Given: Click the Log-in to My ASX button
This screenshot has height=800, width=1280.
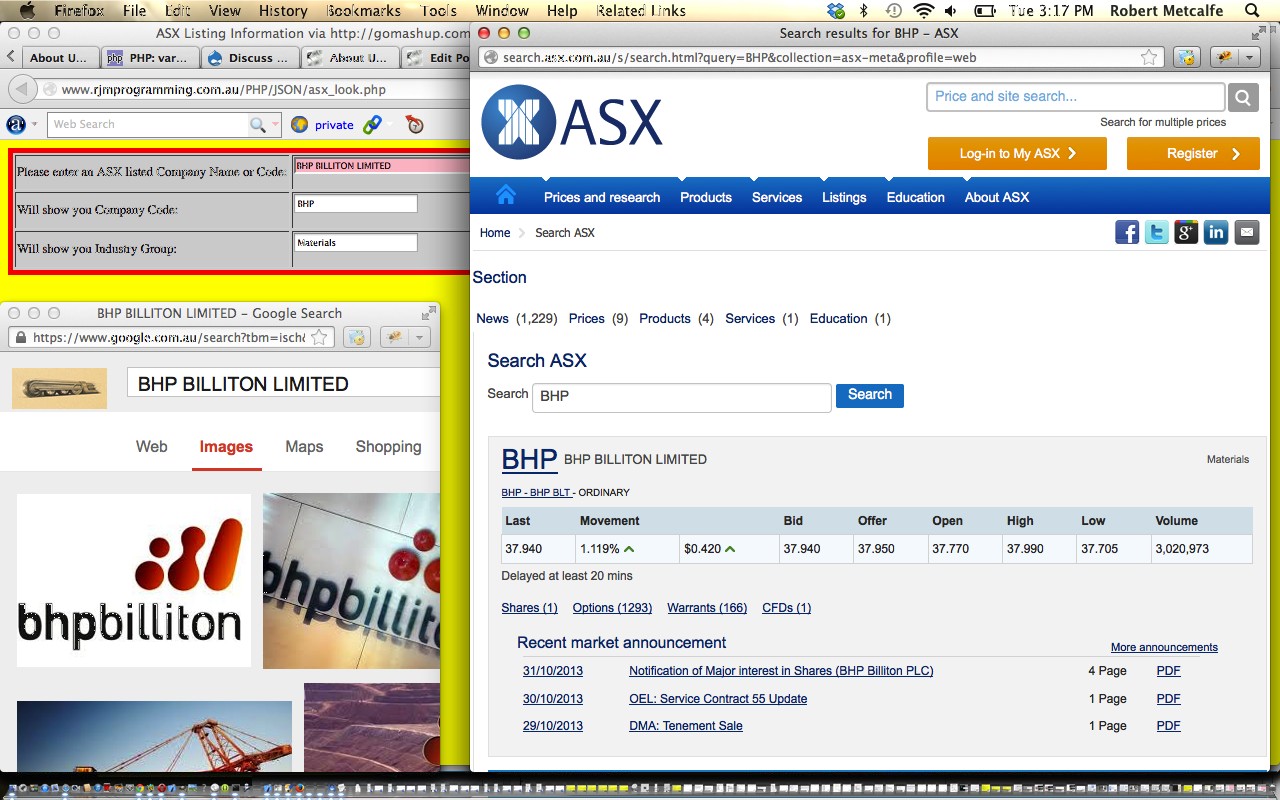Looking at the screenshot, I should pos(1017,153).
